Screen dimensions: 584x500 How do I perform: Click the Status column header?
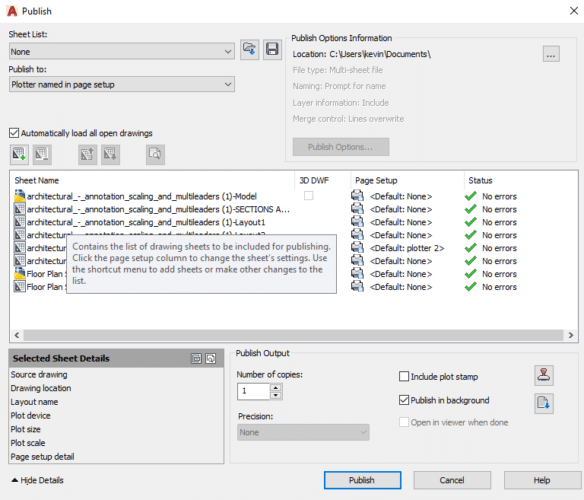480,180
